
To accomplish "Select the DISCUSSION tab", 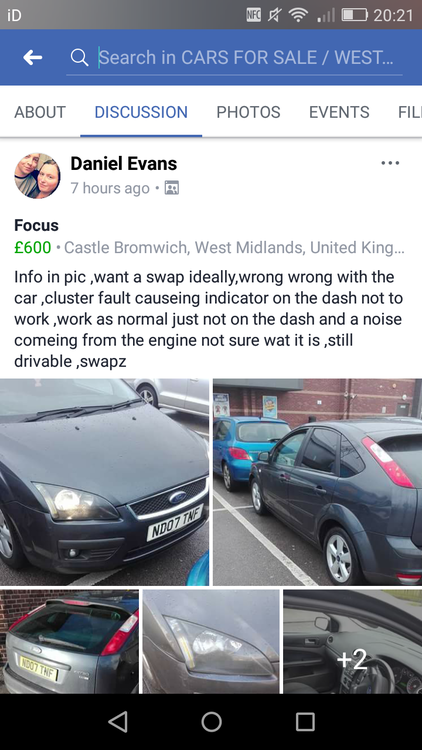I will (141, 112).
